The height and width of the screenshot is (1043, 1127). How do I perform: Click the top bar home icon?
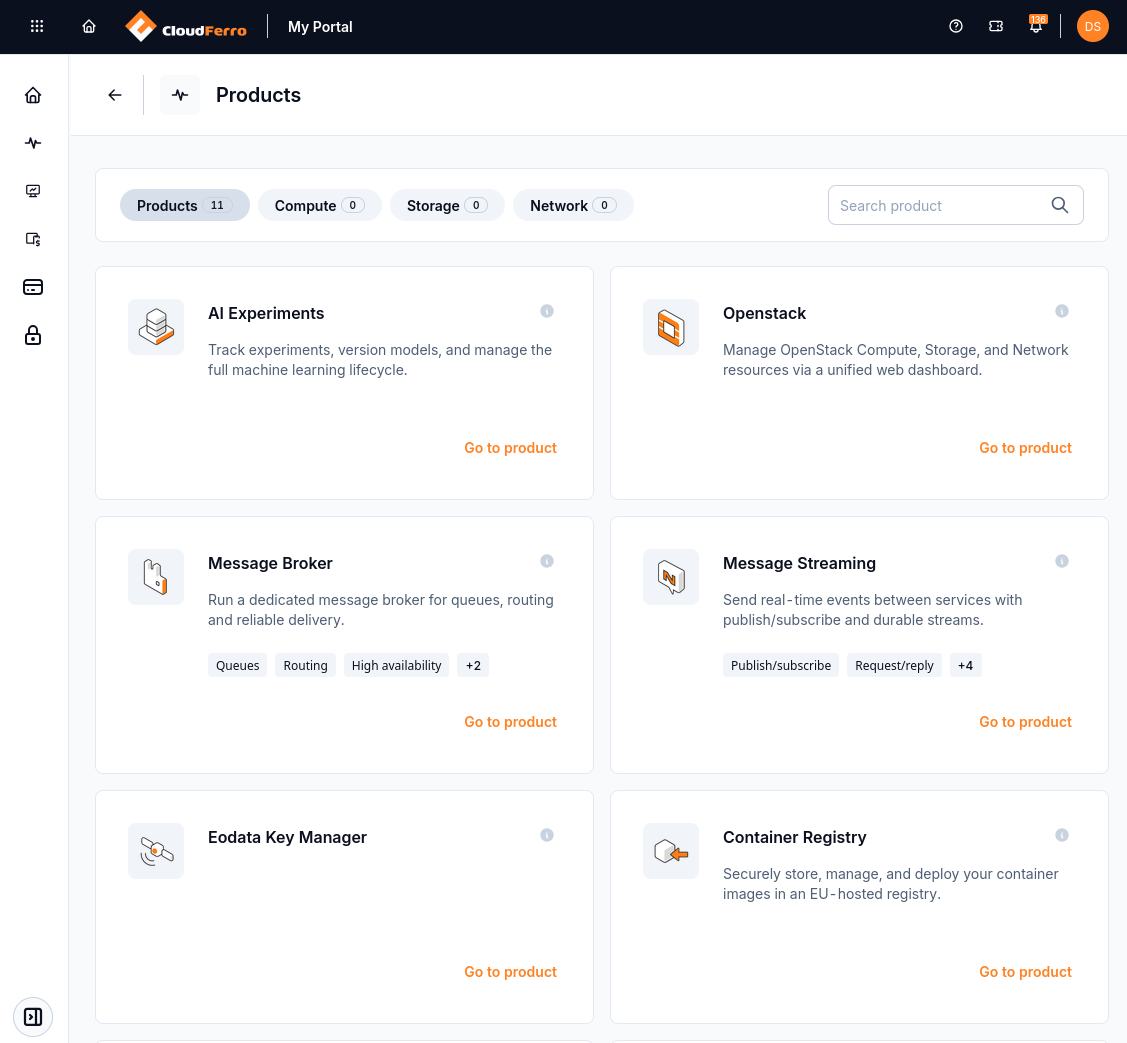89,27
